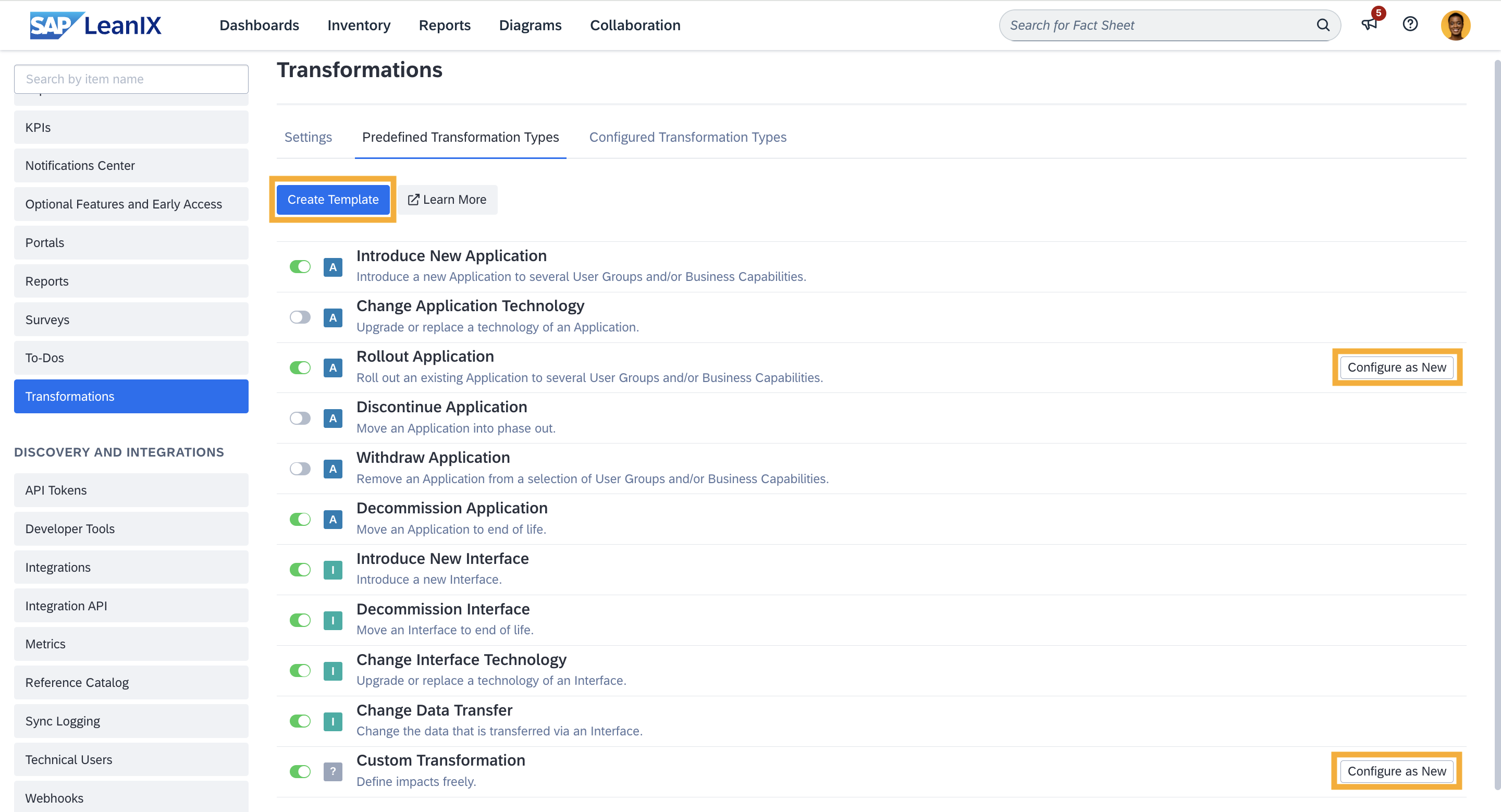Click Introduce New Application fact sheet icon
Image resolution: width=1501 pixels, height=812 pixels.
pos(333,265)
